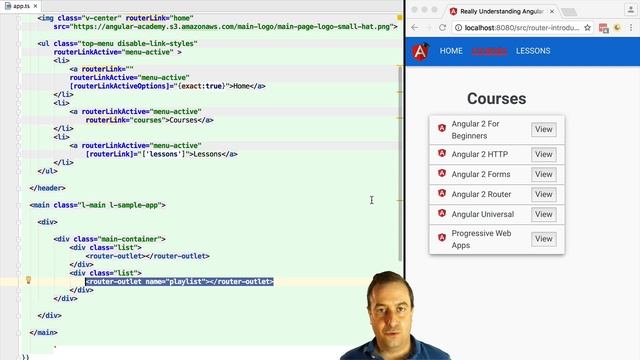Click the browser back arrow
640x360 pixels.
[415, 28]
